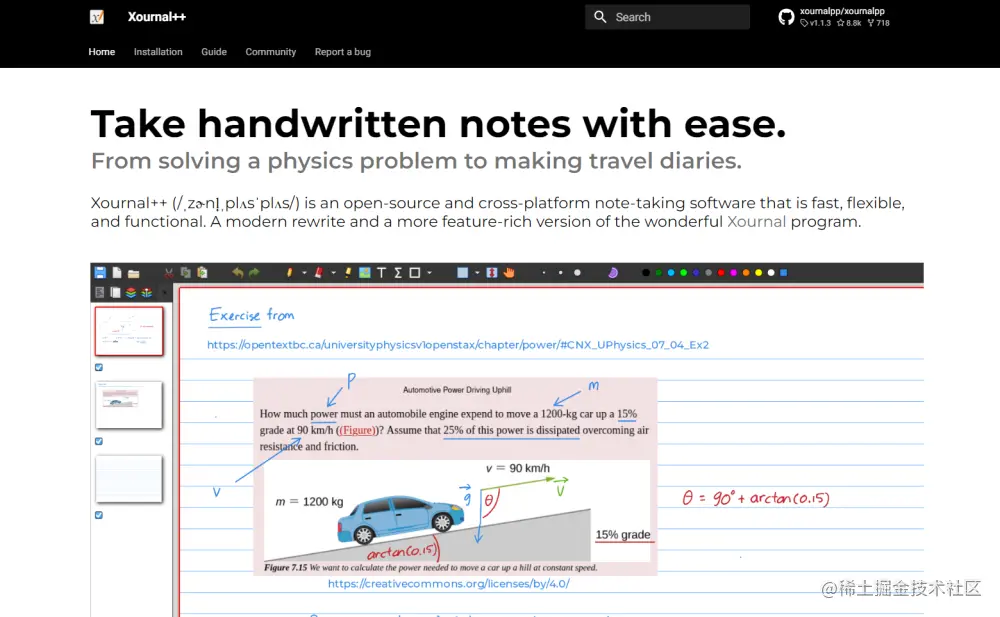Image resolution: width=1000 pixels, height=617 pixels.
Task: Click the New document icon
Action: (x=117, y=272)
